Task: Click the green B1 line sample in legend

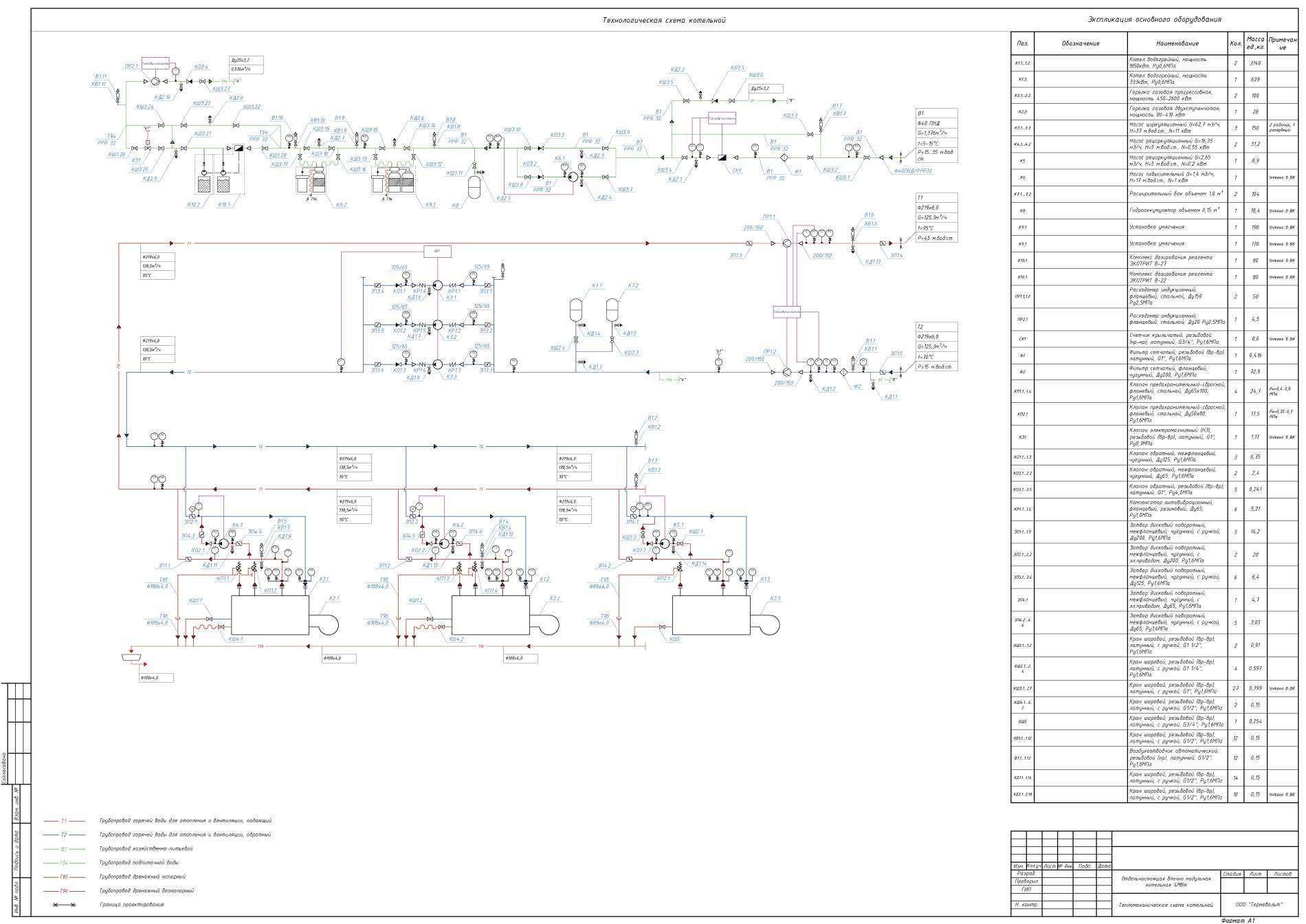Action: pos(64,849)
